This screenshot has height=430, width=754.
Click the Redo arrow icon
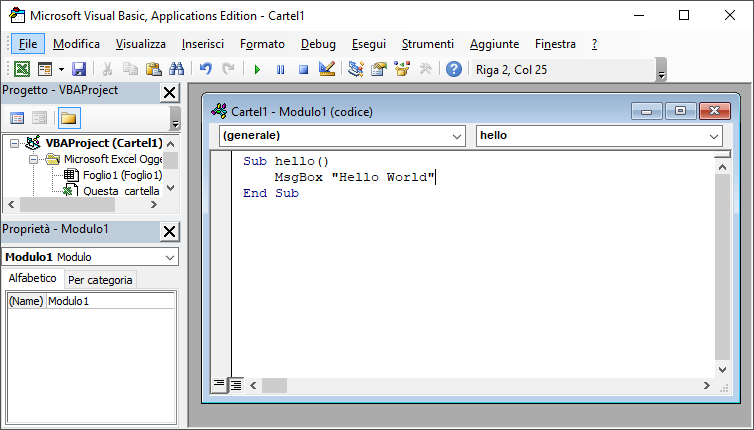[228, 69]
